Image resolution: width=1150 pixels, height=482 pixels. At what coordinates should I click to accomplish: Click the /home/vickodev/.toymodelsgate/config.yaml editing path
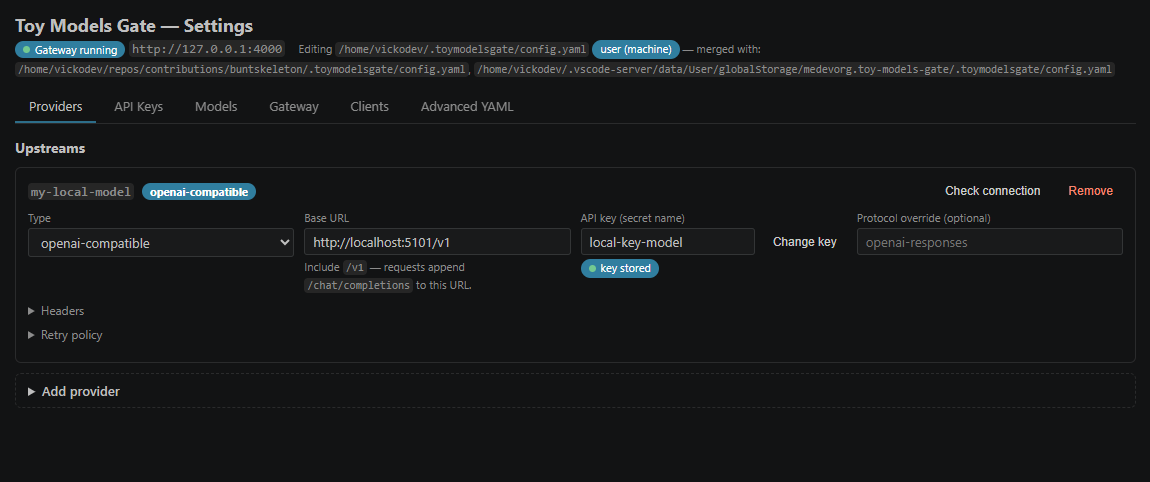click(462, 49)
